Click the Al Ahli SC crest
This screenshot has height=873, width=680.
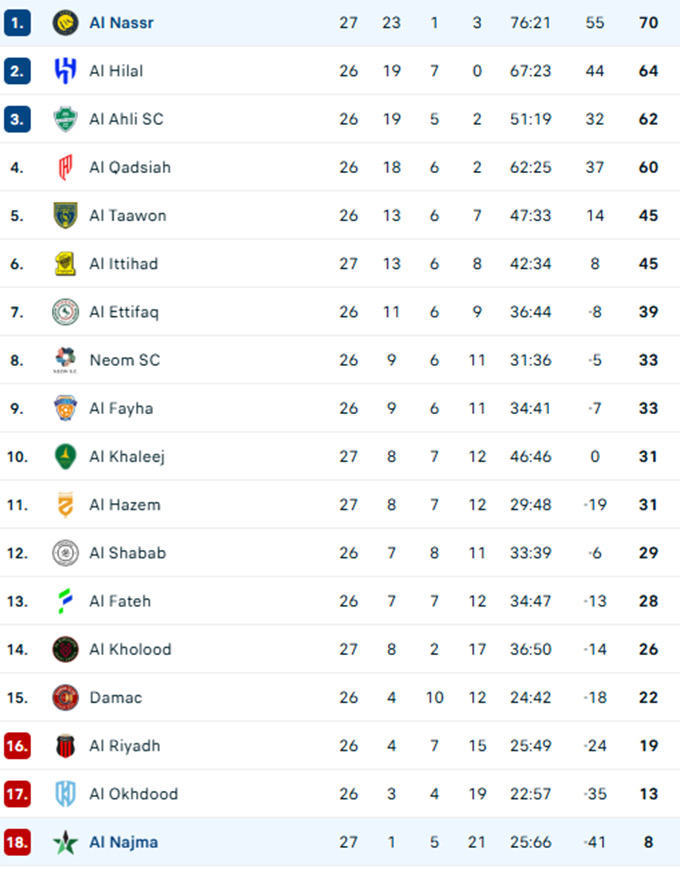click(x=65, y=119)
